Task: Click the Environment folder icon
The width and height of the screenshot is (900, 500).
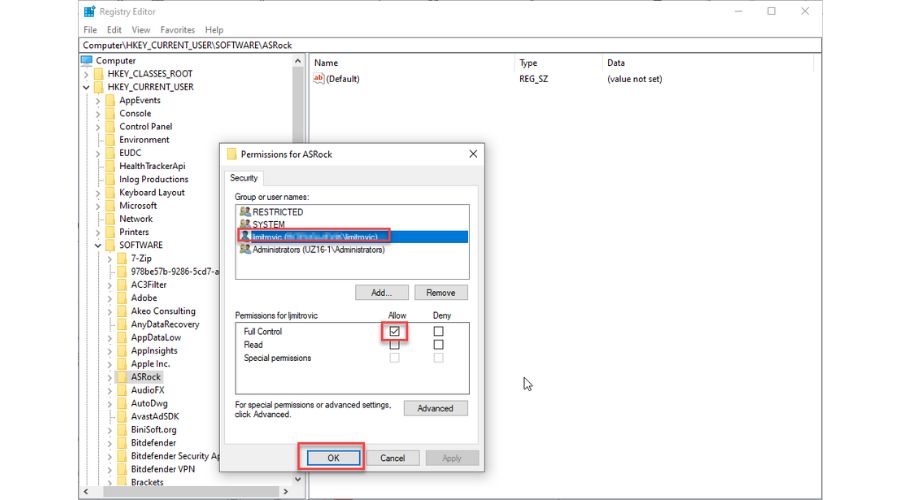Action: 110,139
